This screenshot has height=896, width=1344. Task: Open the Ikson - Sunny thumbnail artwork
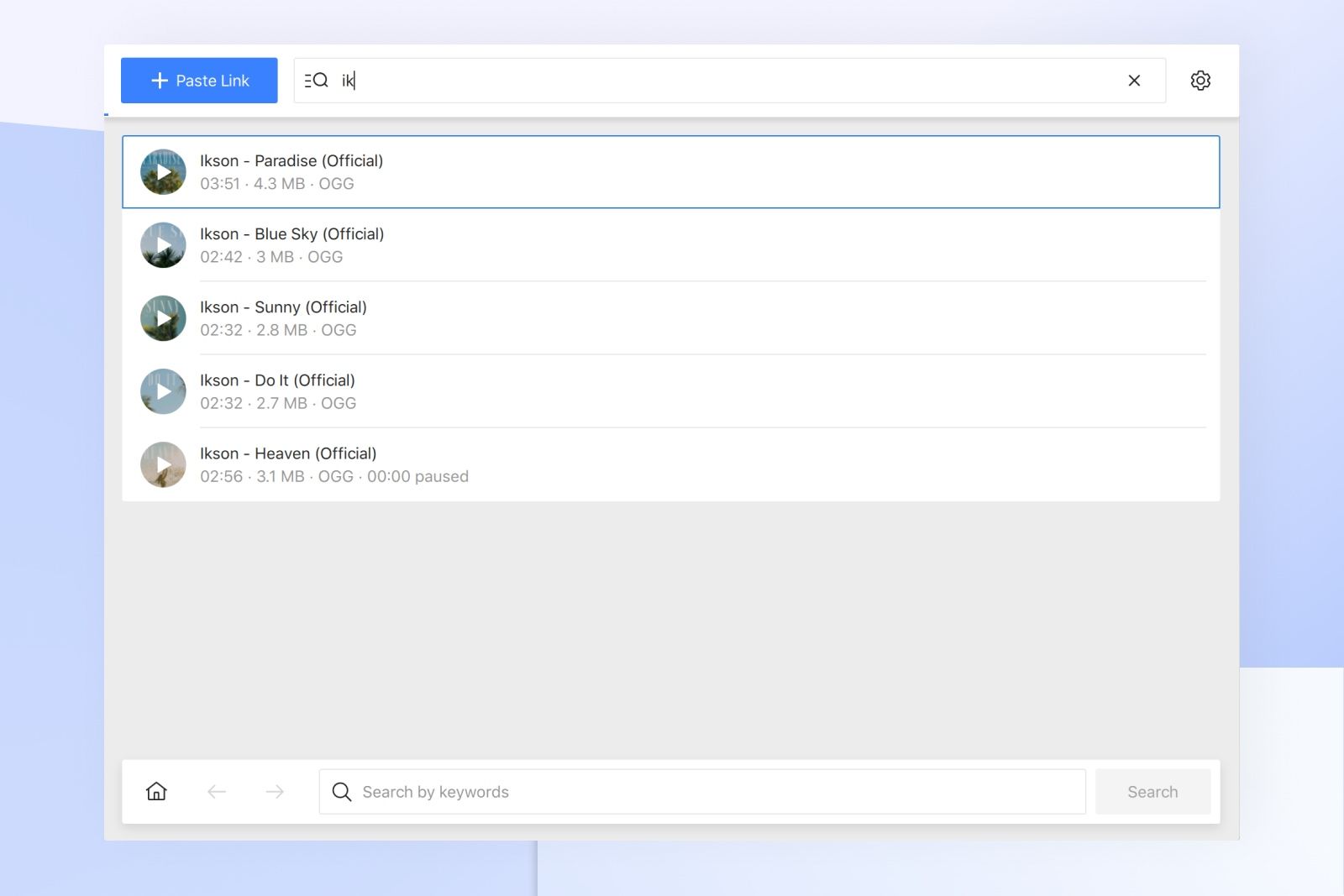[x=163, y=317]
